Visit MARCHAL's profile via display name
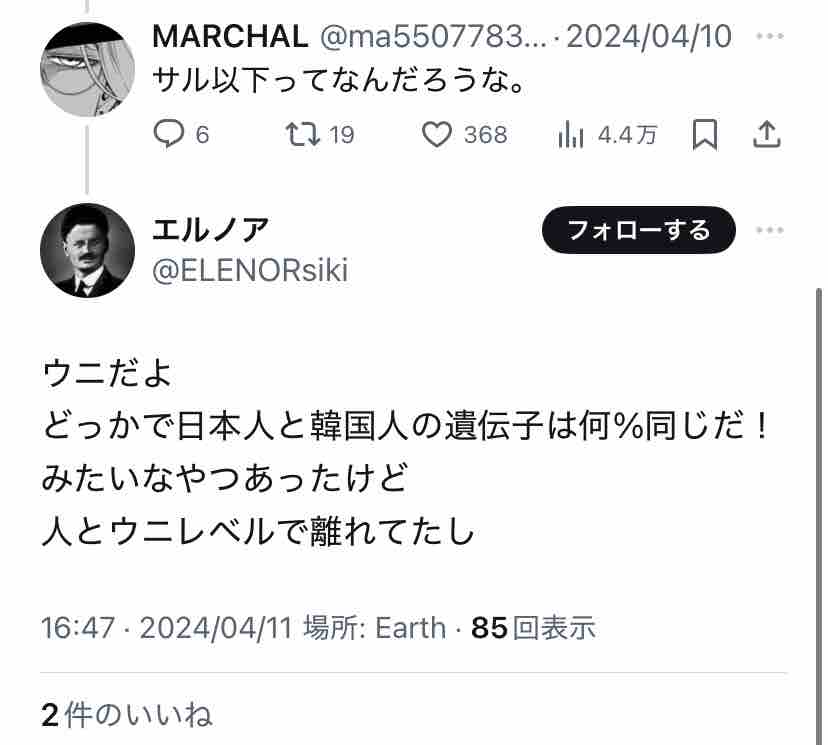 point(230,36)
